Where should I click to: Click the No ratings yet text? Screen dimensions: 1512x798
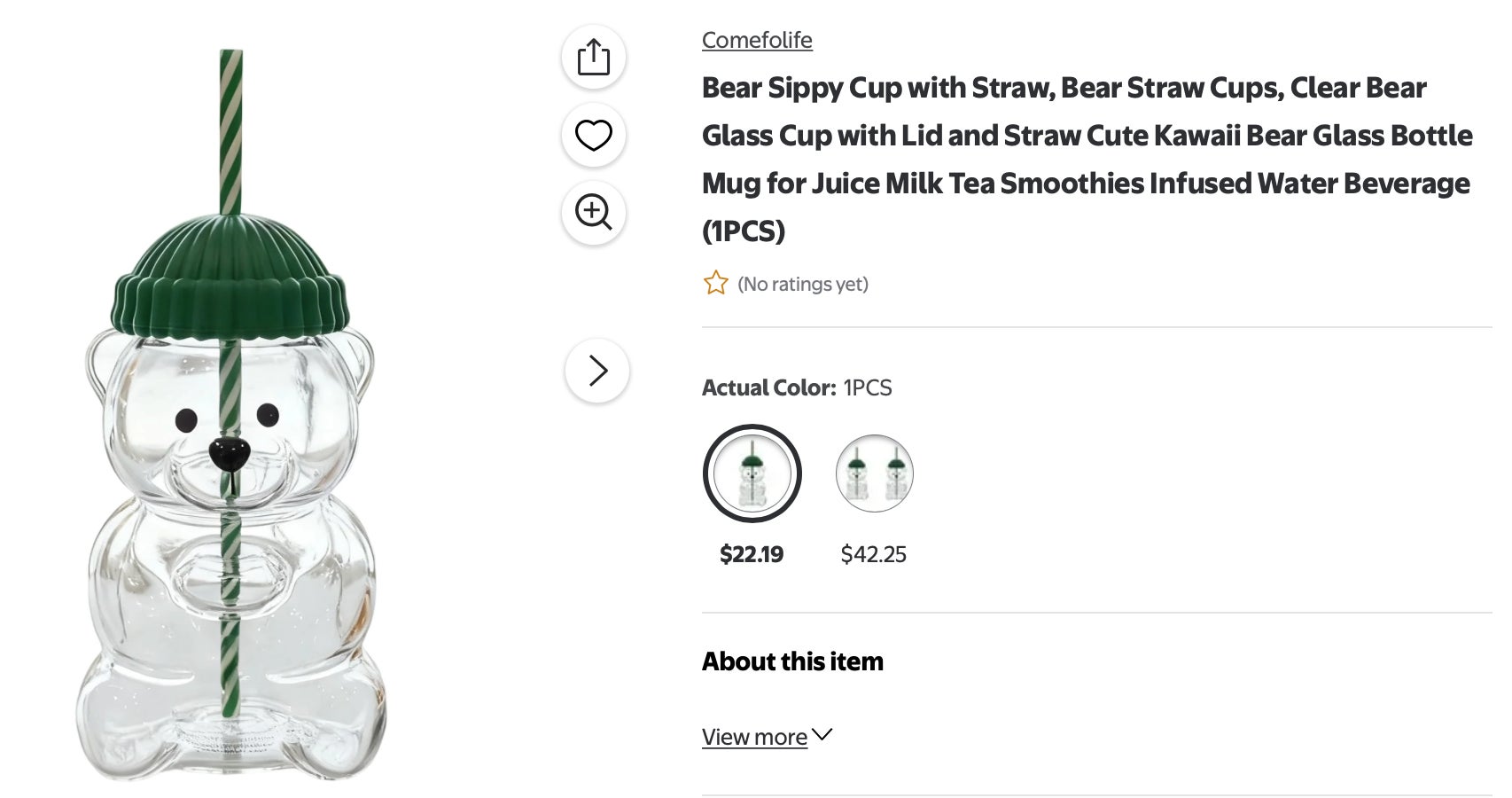tap(802, 284)
